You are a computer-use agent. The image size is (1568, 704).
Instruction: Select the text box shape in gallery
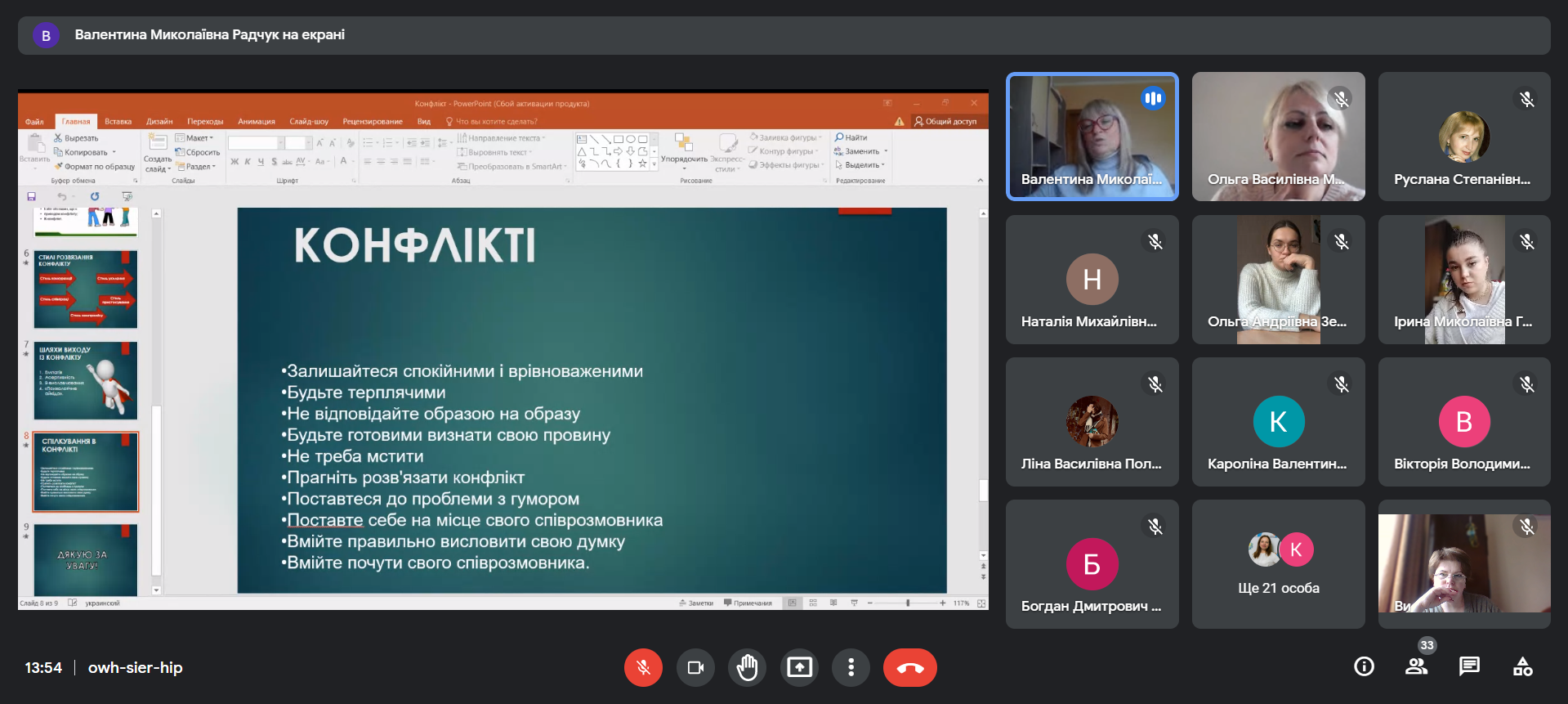582,139
